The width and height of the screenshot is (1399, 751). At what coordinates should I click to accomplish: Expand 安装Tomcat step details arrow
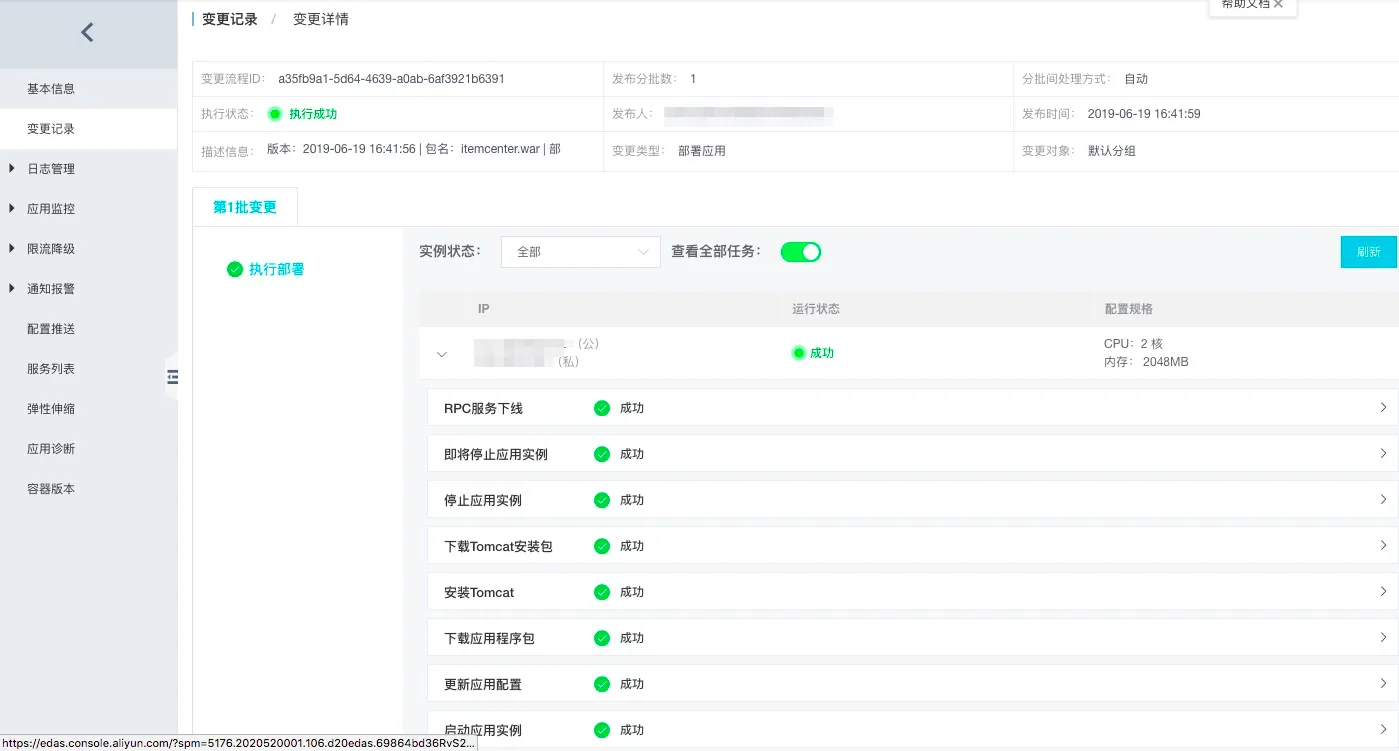pyautogui.click(x=1383, y=592)
